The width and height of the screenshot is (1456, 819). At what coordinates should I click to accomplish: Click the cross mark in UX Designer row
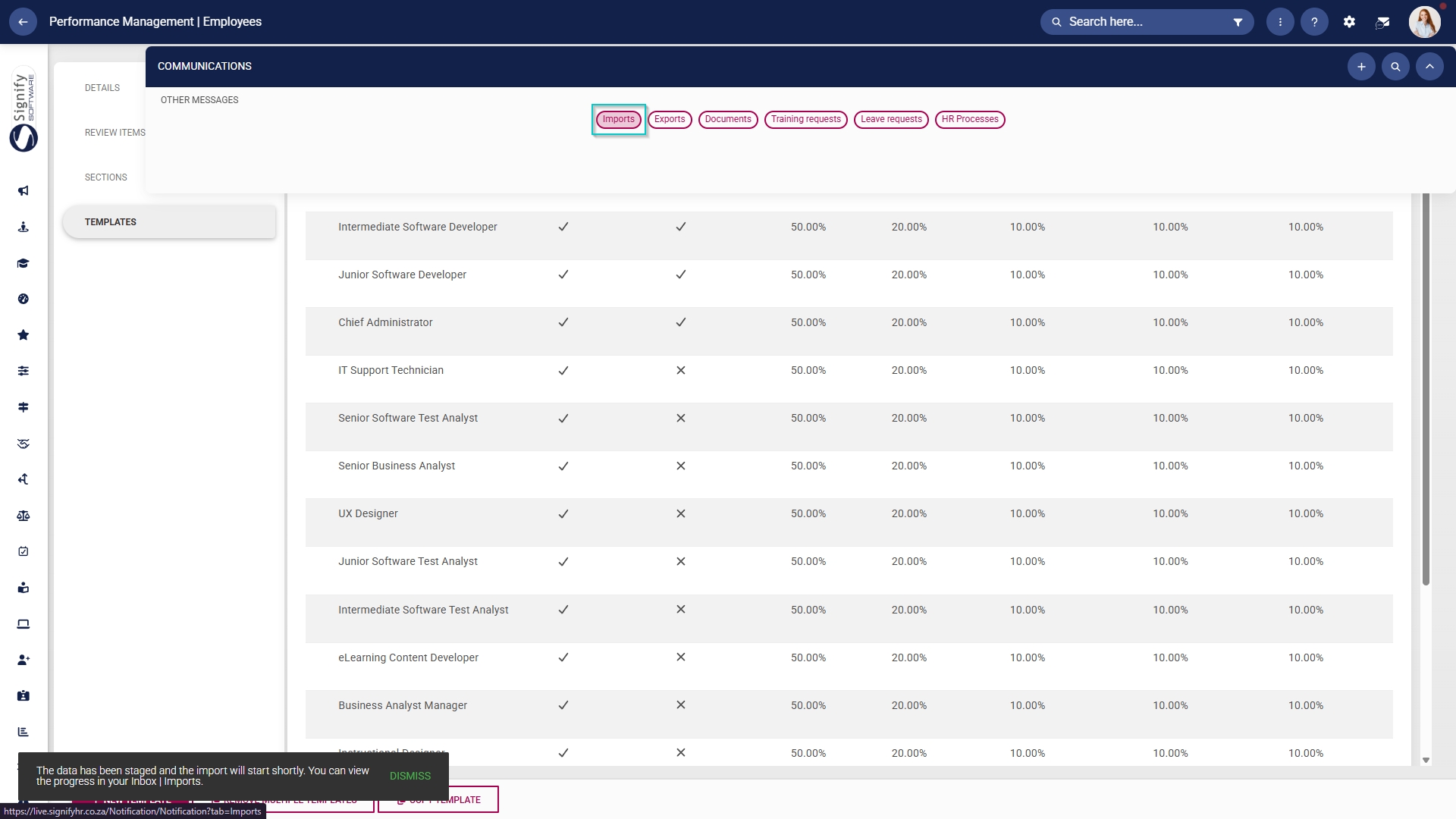coord(681,513)
